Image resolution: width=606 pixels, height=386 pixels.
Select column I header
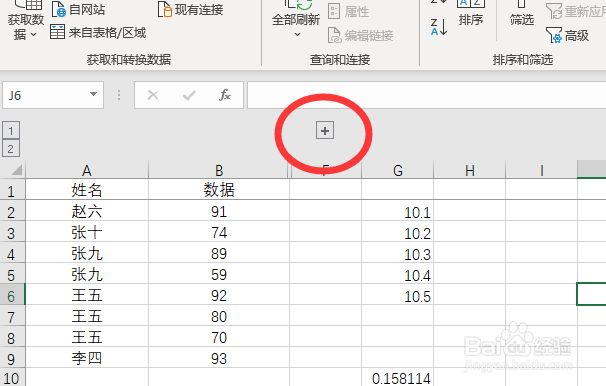[x=541, y=170]
